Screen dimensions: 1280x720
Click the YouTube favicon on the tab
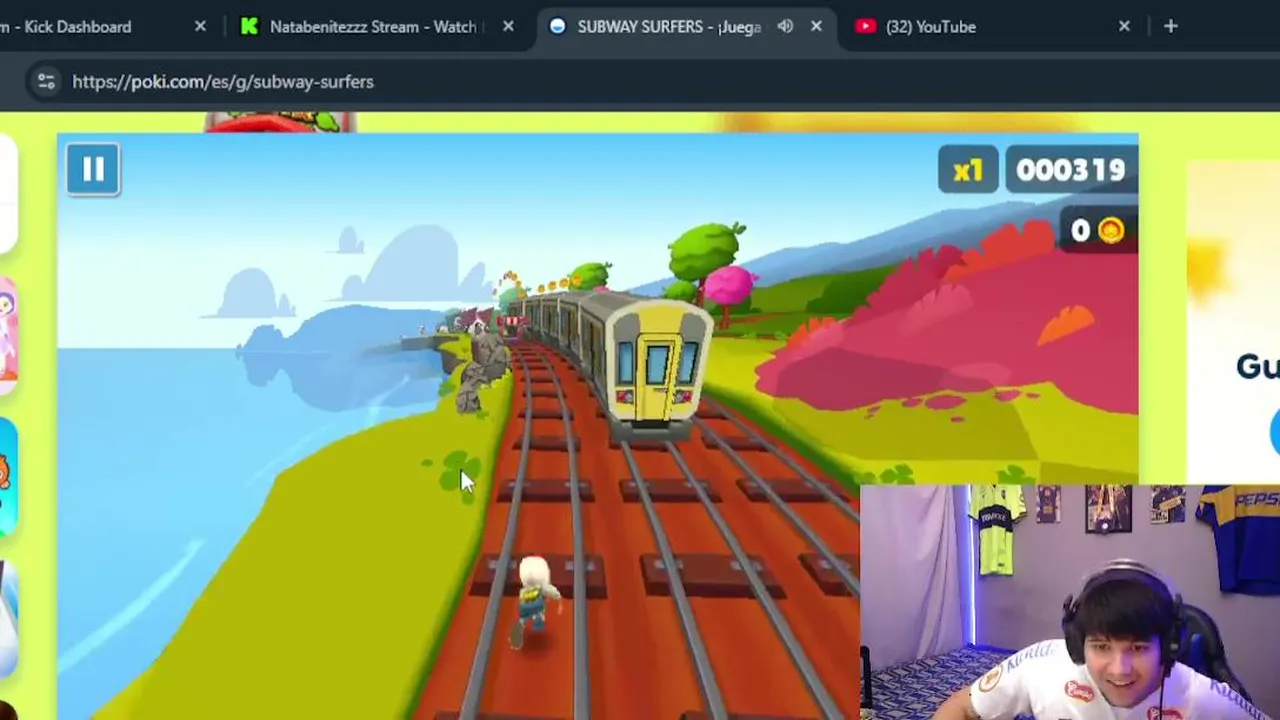tap(866, 27)
